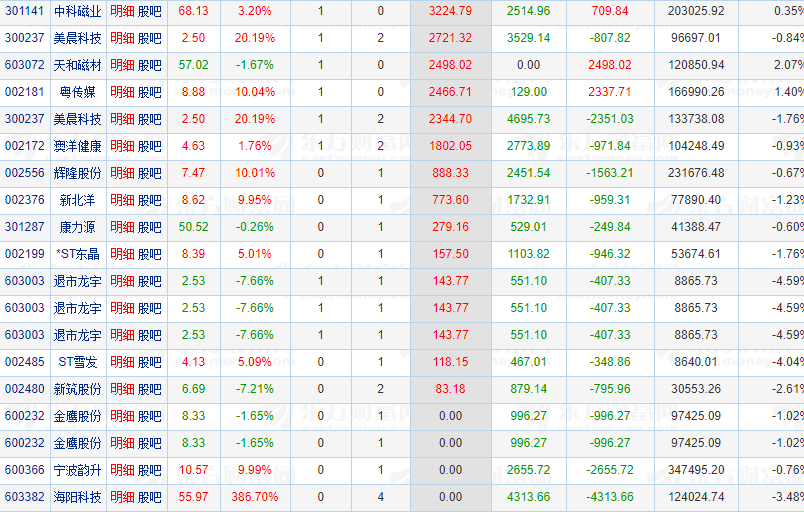View 明细 for 宁波韵升
The image size is (804, 512).
click(122, 470)
